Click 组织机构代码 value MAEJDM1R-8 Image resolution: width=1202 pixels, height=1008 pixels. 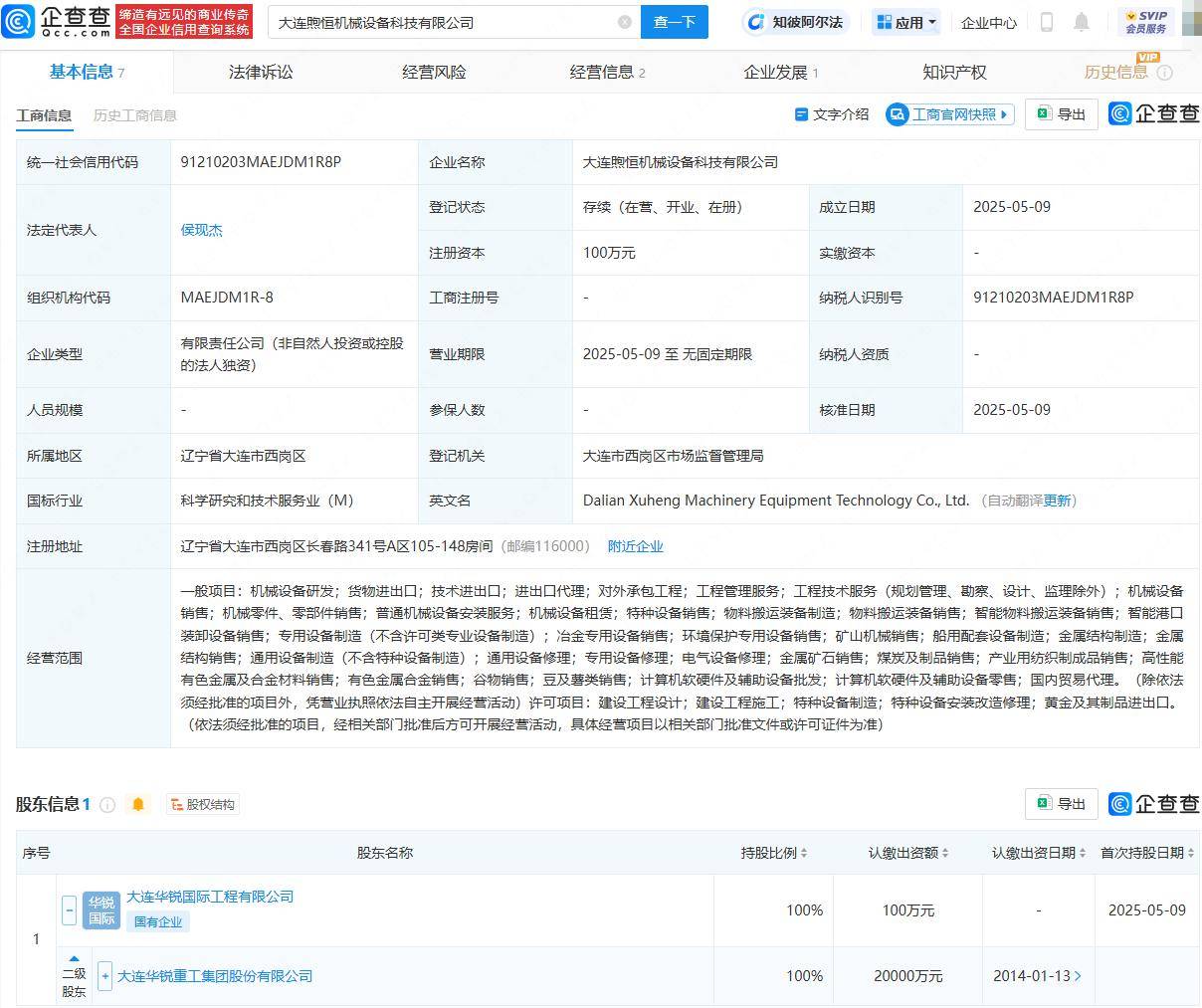tap(227, 298)
